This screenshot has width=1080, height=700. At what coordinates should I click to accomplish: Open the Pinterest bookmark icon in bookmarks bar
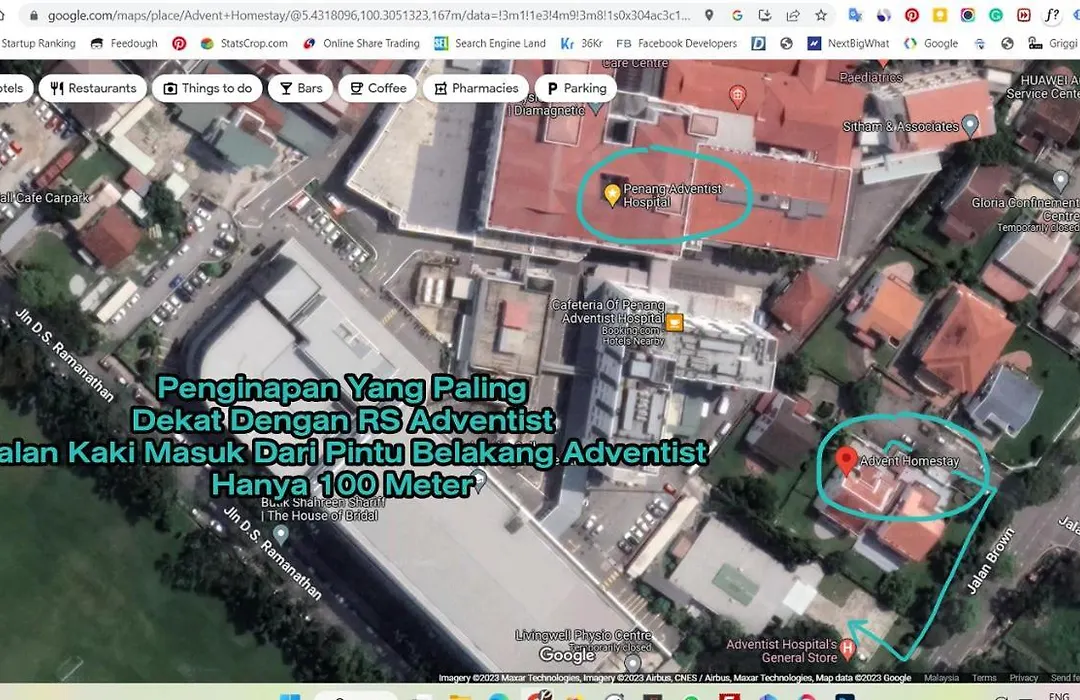[x=179, y=43]
